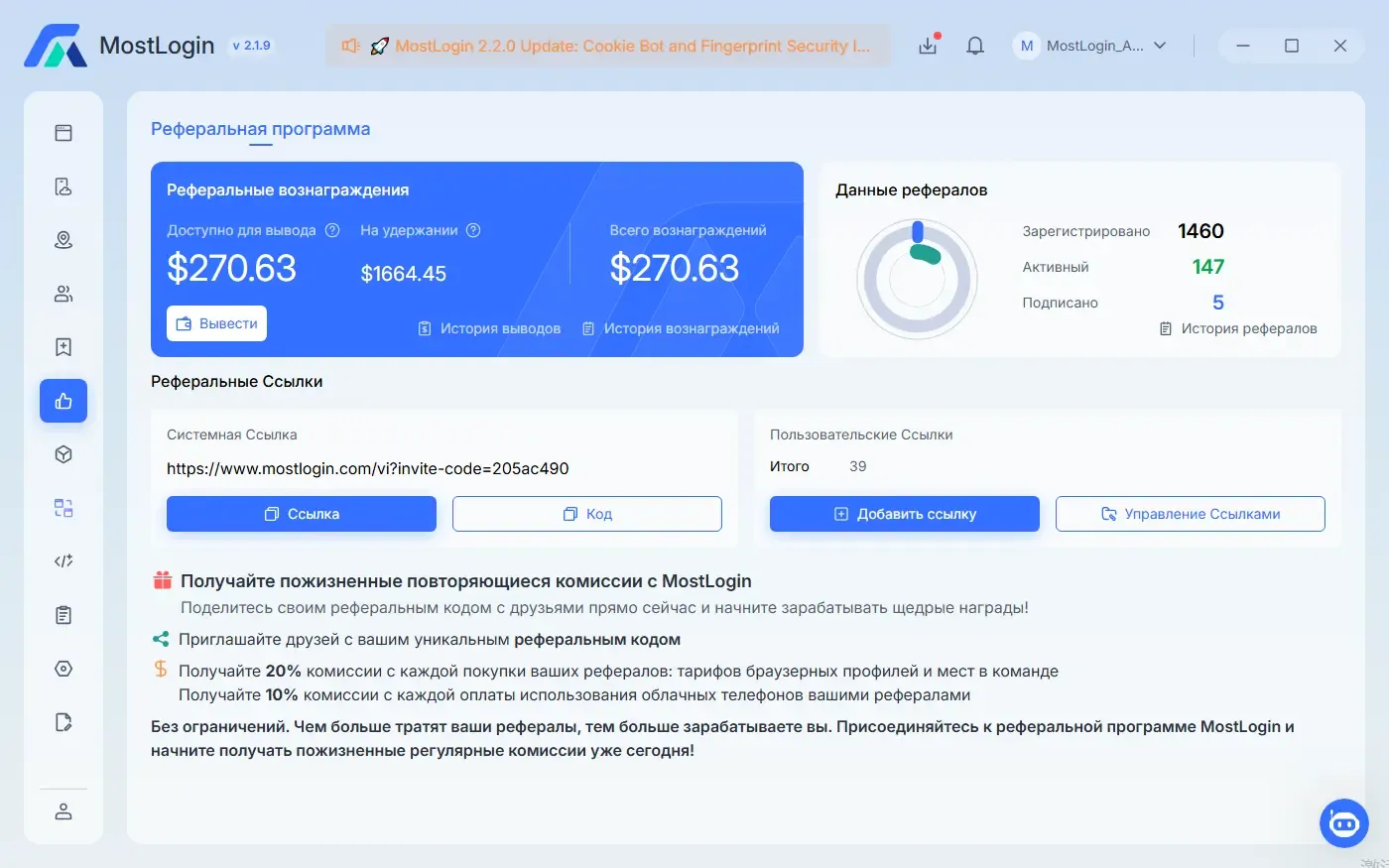
Task: Open the browser profiles sidebar icon
Action: (63, 133)
